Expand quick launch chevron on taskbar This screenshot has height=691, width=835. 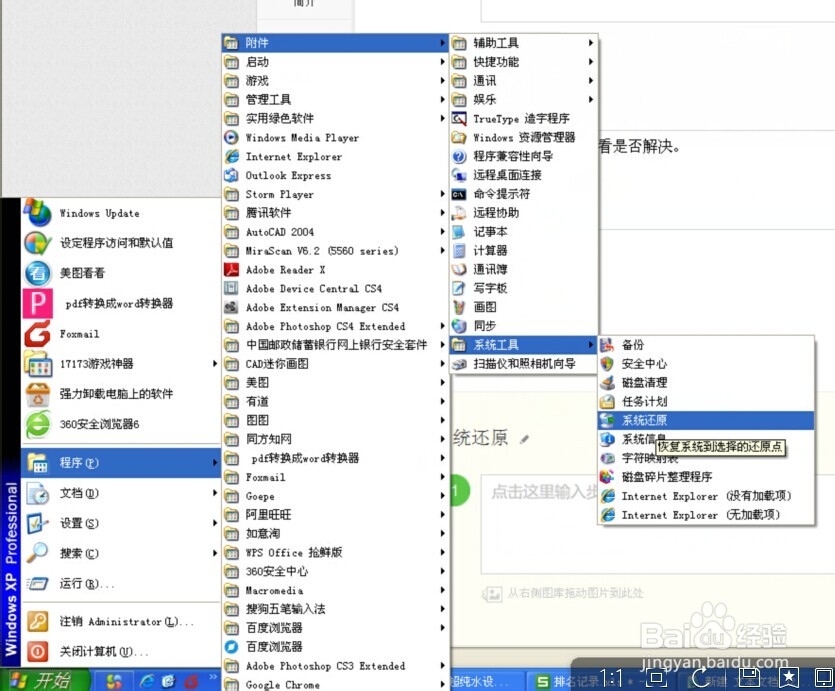pyautogui.click(x=213, y=677)
